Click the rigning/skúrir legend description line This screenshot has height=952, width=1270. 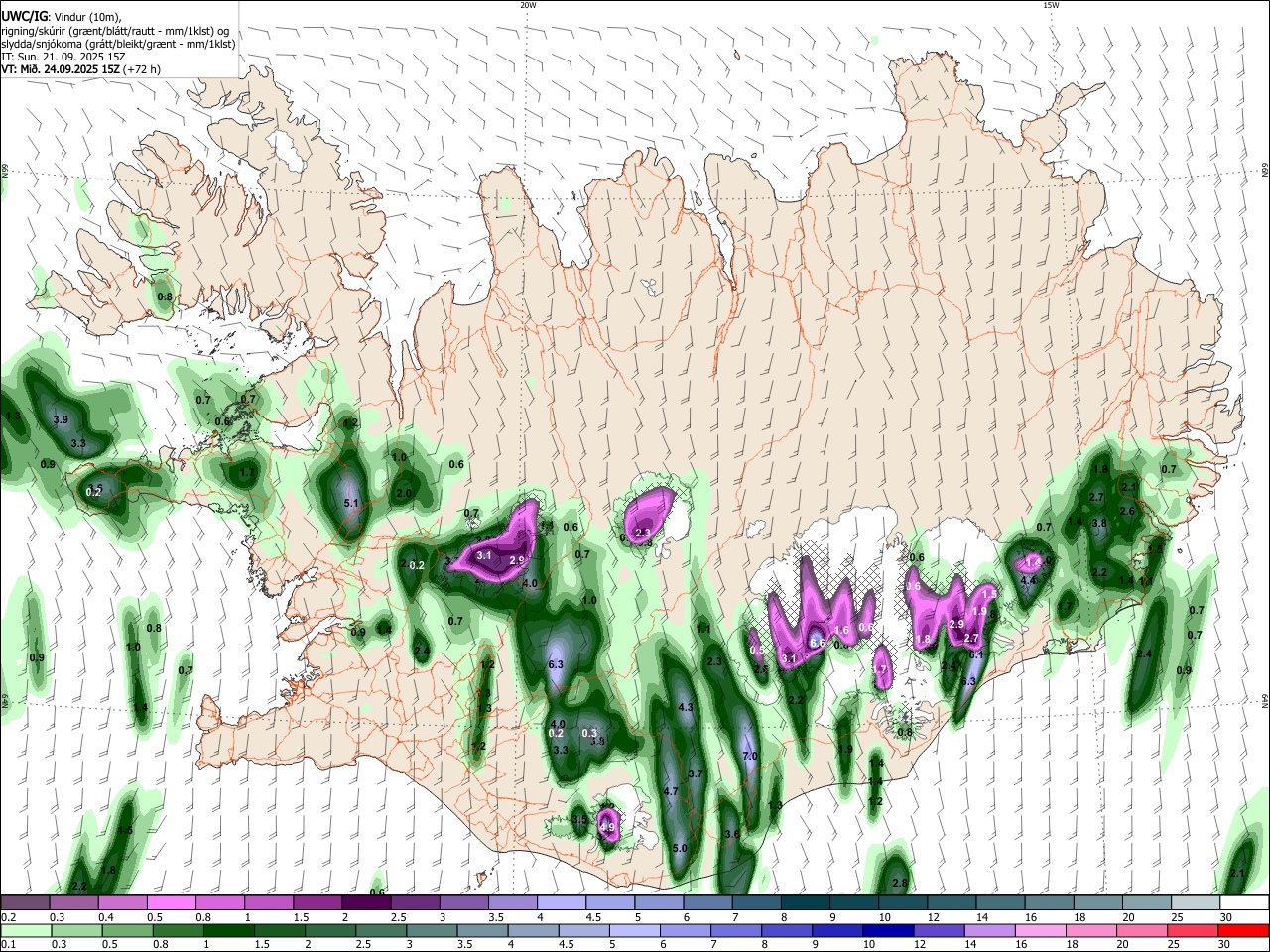115,30
